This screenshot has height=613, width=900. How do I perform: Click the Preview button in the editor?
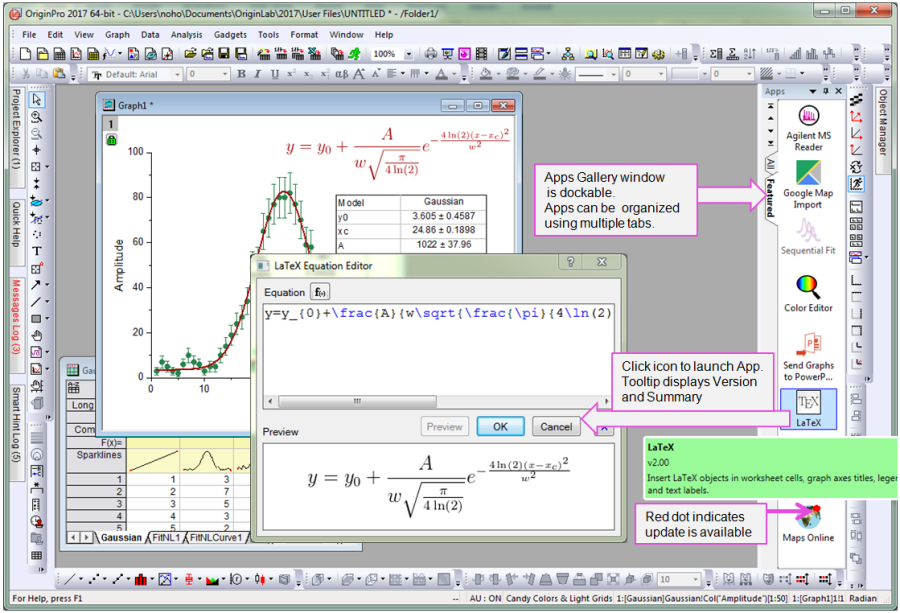point(444,426)
